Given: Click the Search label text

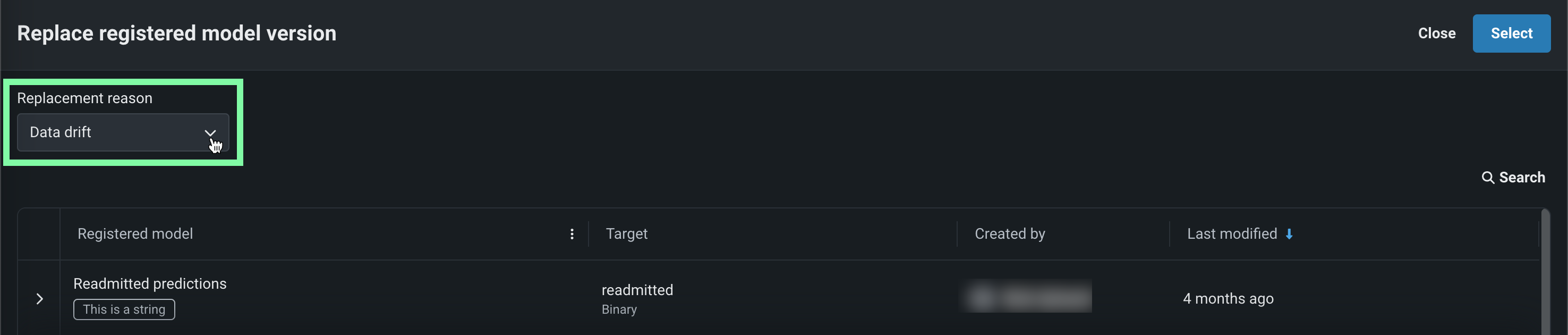Looking at the screenshot, I should (1521, 177).
